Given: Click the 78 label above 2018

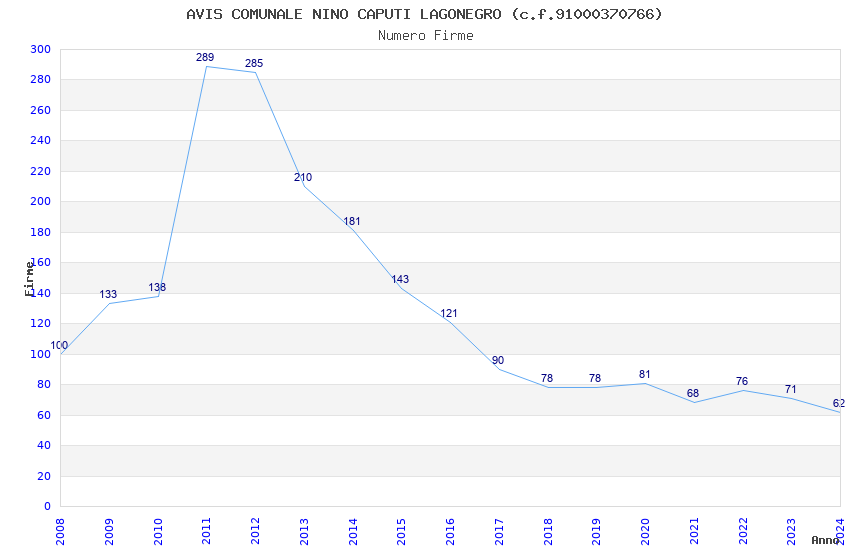Looking at the screenshot, I should [x=547, y=378].
